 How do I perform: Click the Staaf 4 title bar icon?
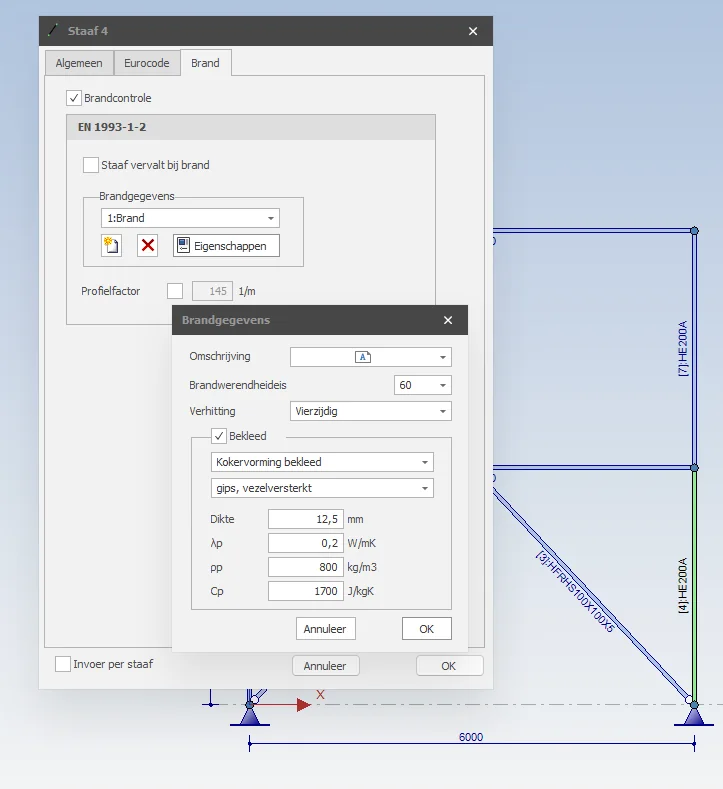53,31
